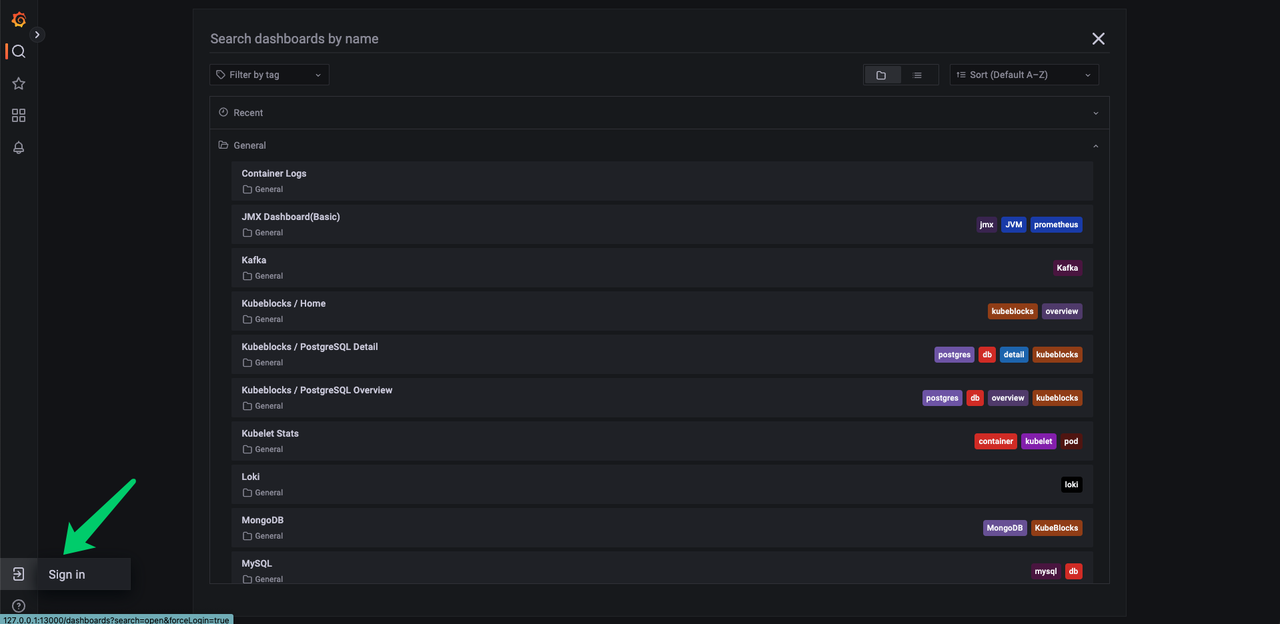Image resolution: width=1280 pixels, height=624 pixels.
Task: Open the Kafka dashboard
Action: tap(662, 268)
